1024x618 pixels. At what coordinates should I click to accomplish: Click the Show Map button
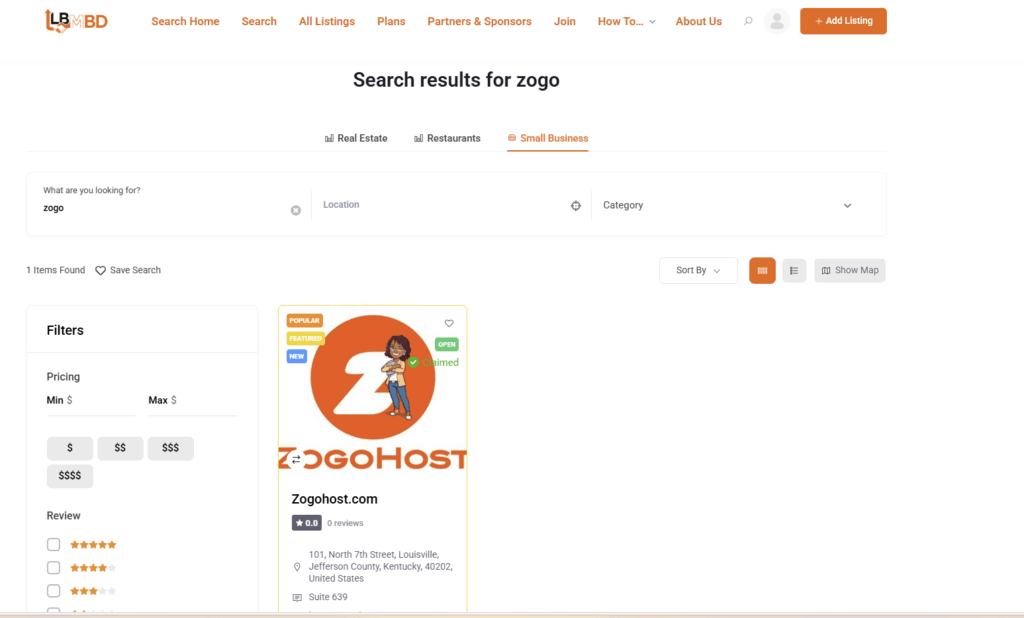(850, 270)
